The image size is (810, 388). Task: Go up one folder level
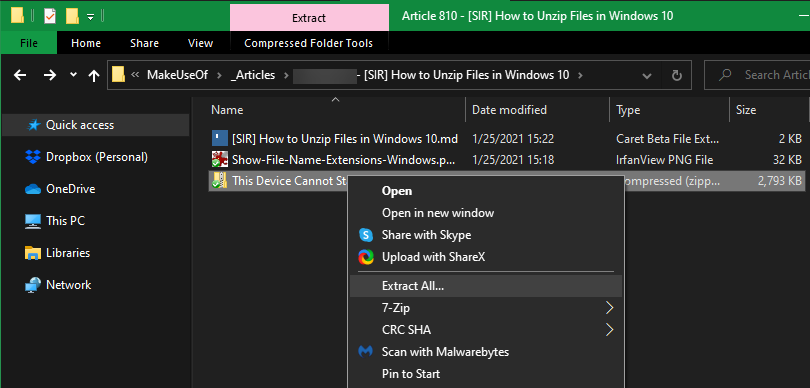(94, 76)
